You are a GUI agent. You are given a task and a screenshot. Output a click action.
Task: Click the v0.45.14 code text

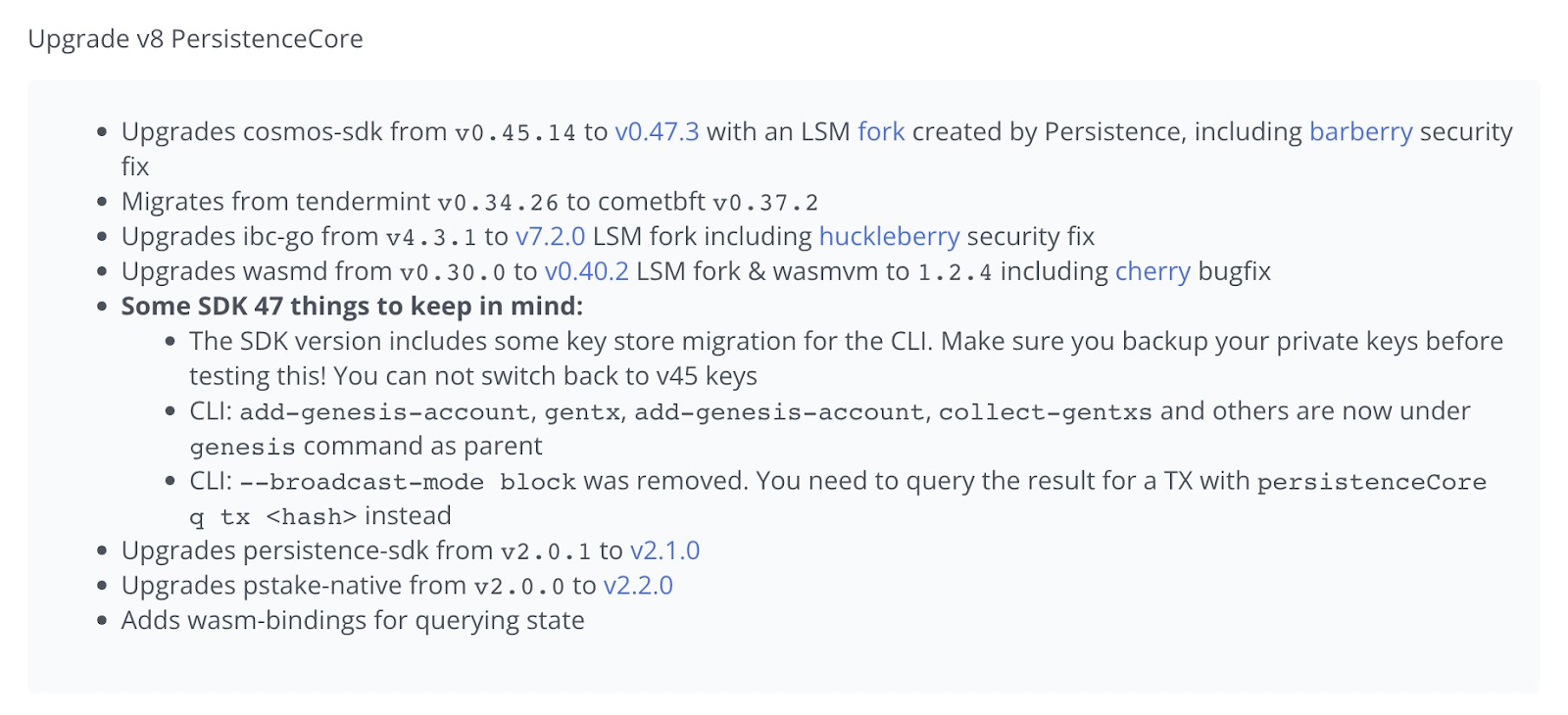click(515, 133)
